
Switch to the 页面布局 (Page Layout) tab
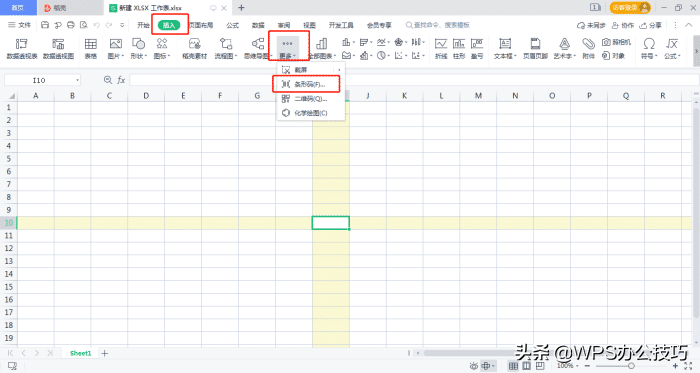click(201, 25)
